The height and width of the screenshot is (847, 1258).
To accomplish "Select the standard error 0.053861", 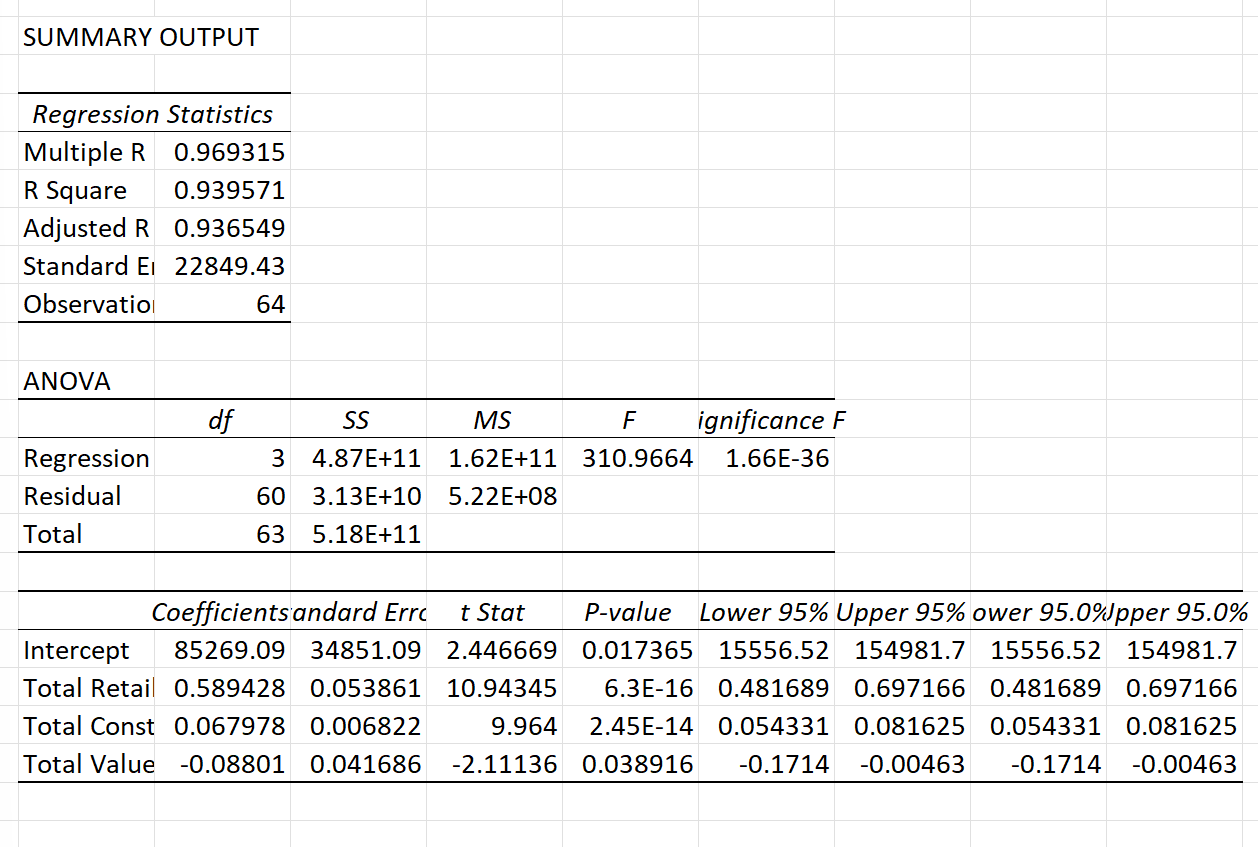I will point(366,688).
